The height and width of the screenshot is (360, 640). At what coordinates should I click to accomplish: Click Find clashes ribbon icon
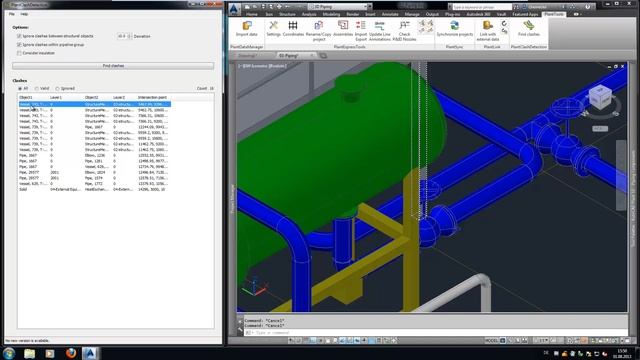[x=529, y=25]
